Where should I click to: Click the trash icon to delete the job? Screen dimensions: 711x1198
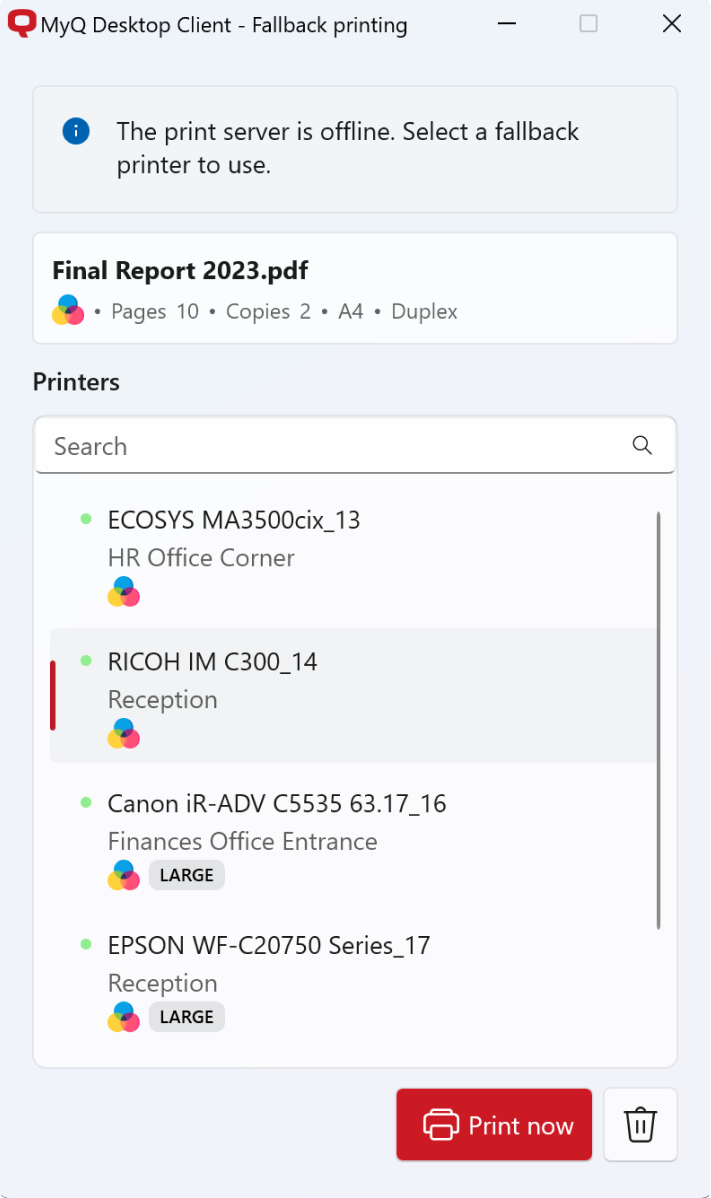click(x=639, y=1124)
